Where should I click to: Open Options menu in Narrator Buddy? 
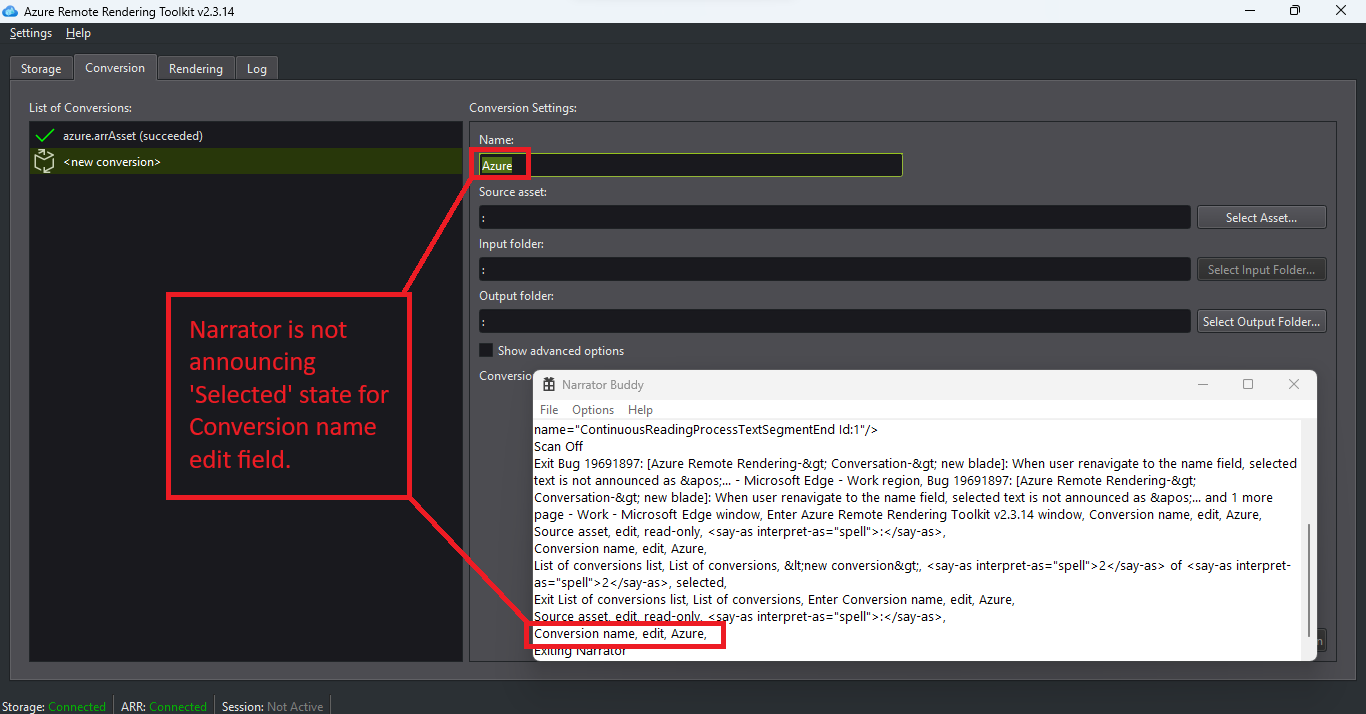593,410
